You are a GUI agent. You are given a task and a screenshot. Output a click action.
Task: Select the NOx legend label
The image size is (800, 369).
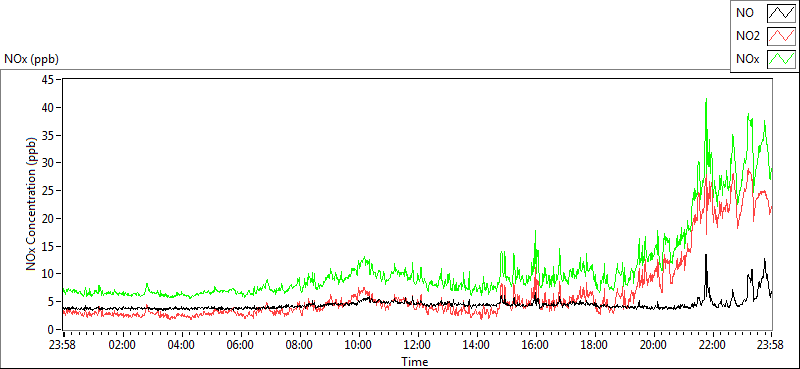point(747,60)
